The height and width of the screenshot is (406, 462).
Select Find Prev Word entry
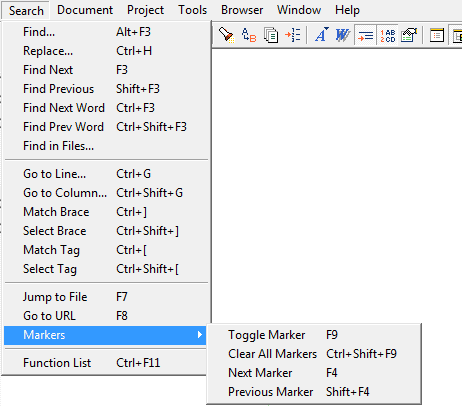(106, 127)
